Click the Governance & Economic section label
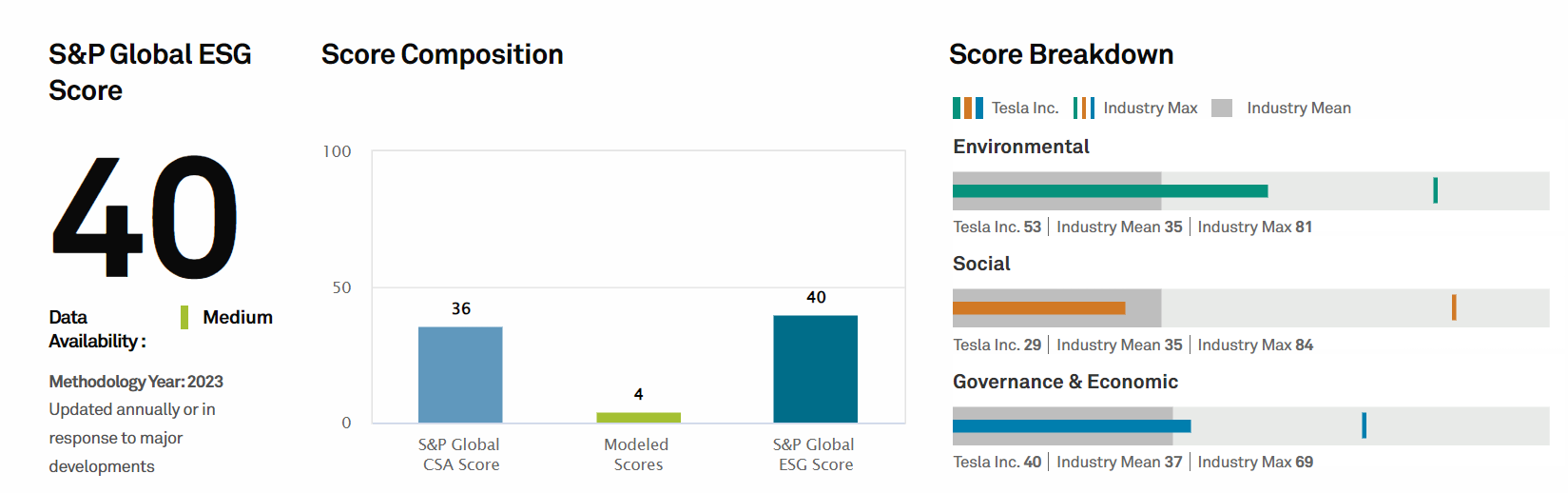1568x493 pixels. (x=1065, y=382)
